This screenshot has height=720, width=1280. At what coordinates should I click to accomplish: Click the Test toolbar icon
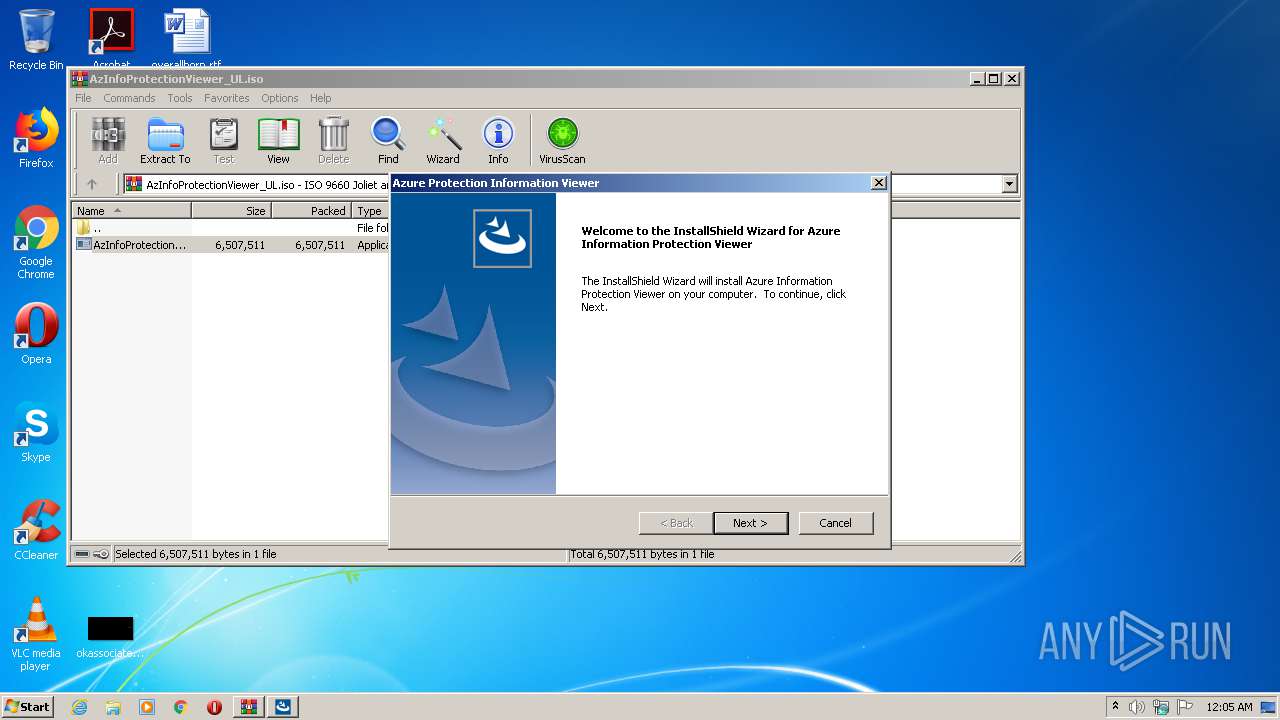pos(224,141)
